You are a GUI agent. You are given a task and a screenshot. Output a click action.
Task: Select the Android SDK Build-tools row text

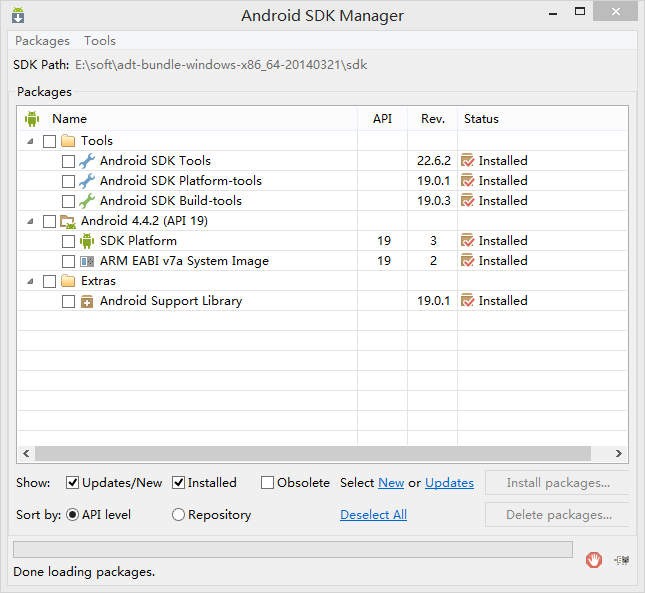[171, 201]
